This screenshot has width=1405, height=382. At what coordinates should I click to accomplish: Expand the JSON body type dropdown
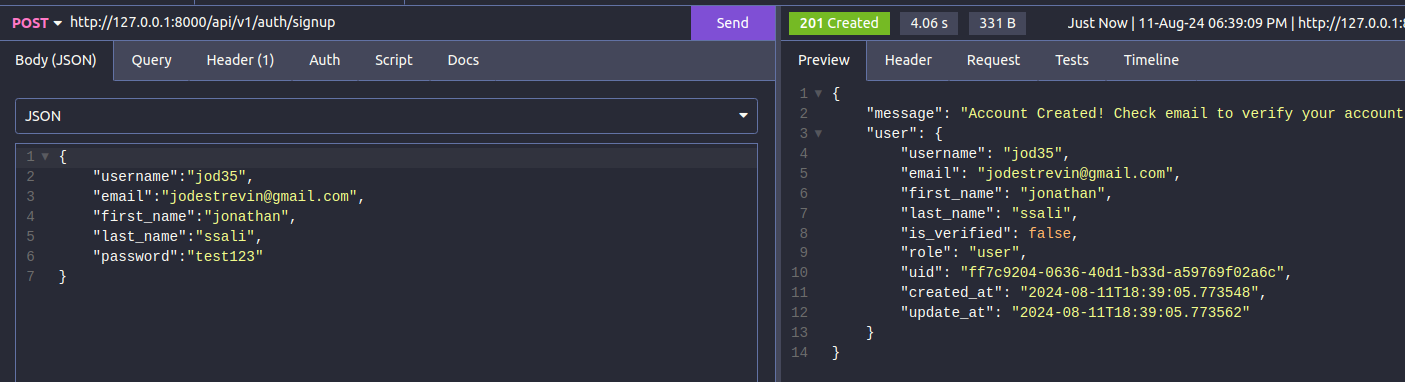pos(386,116)
